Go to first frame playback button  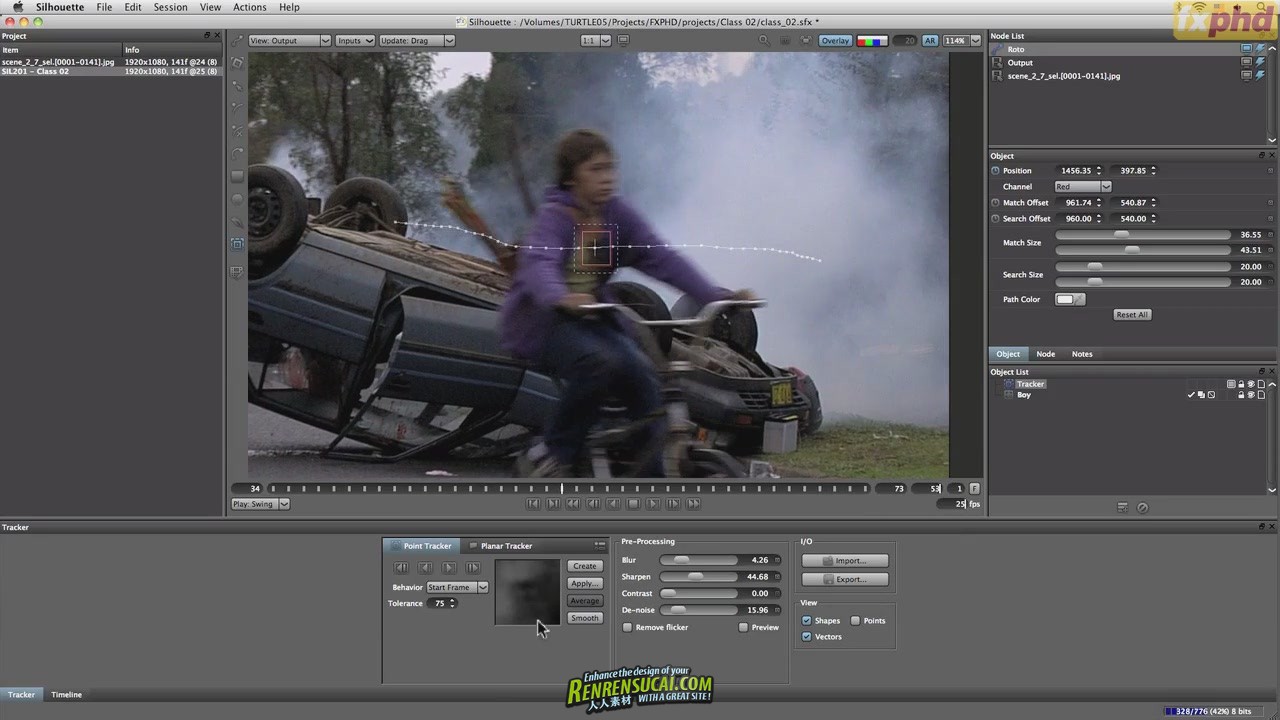click(x=533, y=504)
